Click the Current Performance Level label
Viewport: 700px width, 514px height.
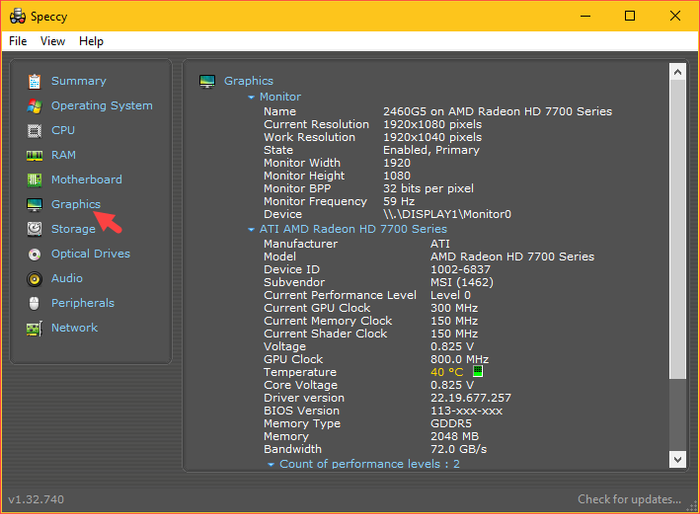point(340,295)
